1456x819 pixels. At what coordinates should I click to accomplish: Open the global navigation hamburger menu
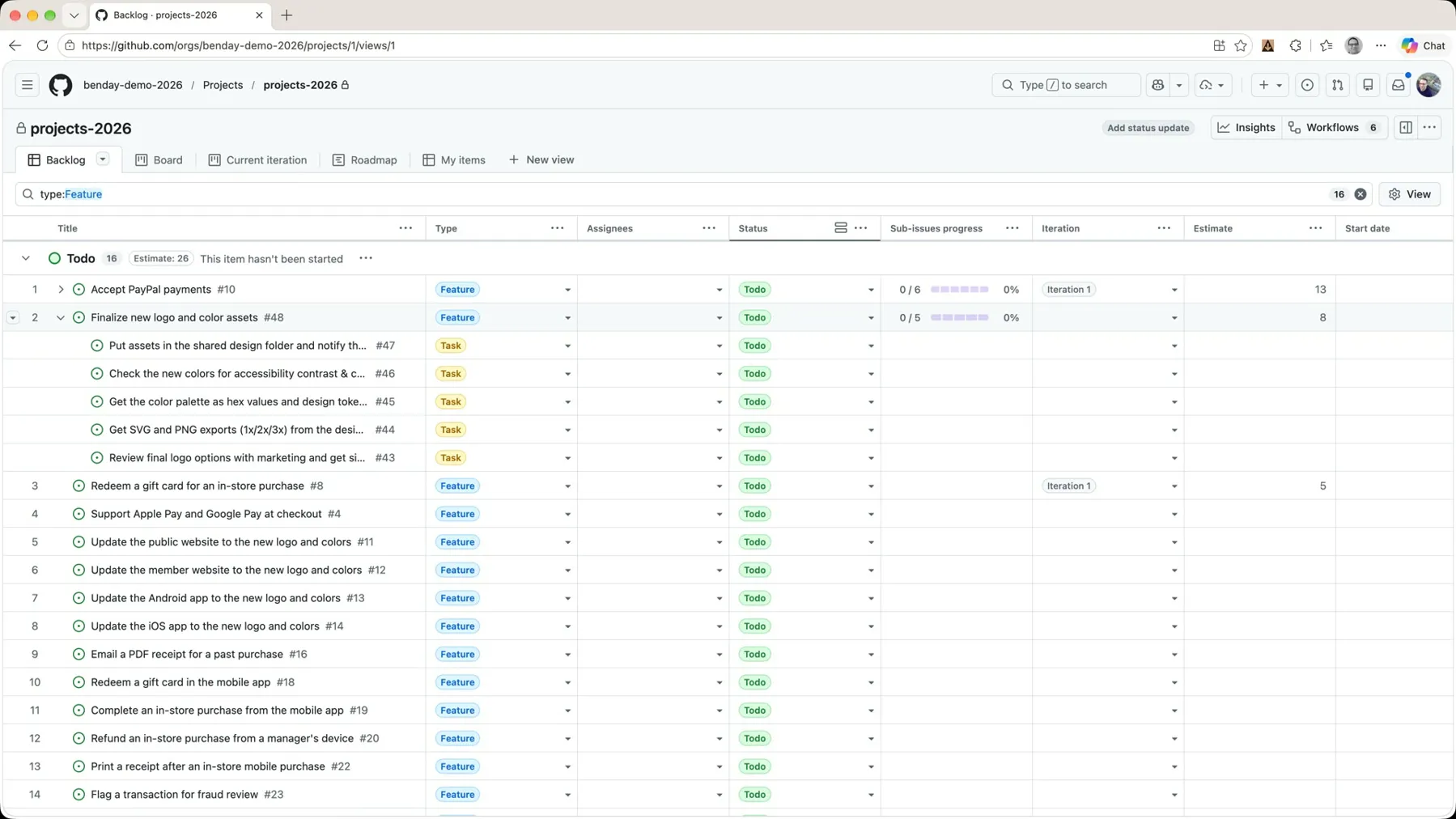(x=28, y=85)
